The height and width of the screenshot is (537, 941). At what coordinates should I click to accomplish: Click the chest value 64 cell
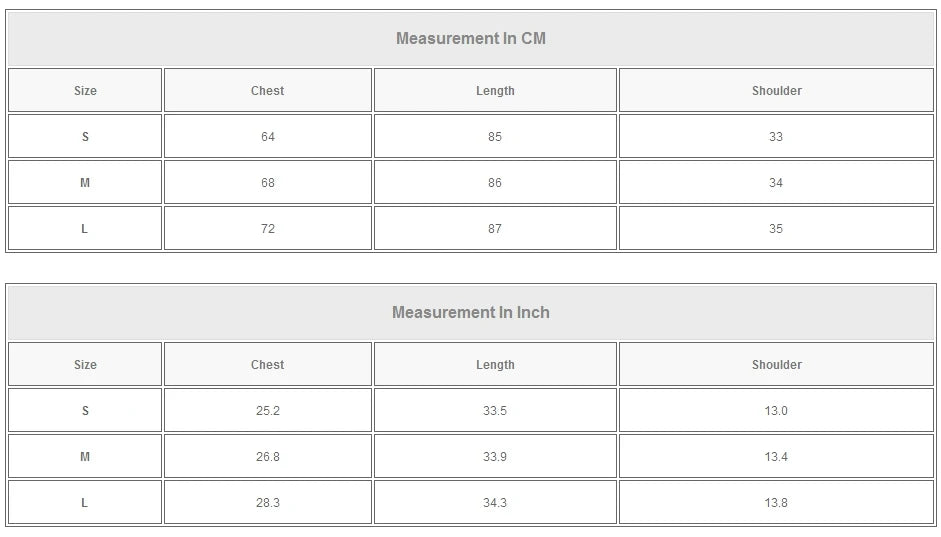267,137
